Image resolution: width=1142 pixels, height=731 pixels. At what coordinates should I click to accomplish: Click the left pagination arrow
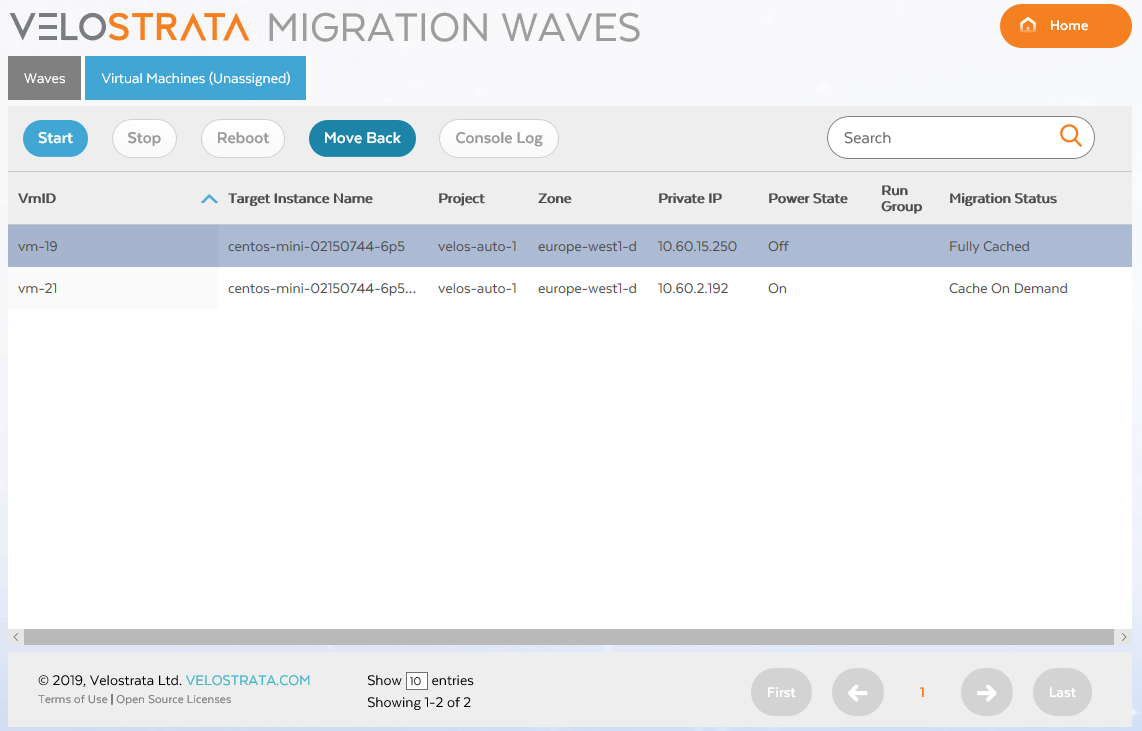click(x=857, y=691)
